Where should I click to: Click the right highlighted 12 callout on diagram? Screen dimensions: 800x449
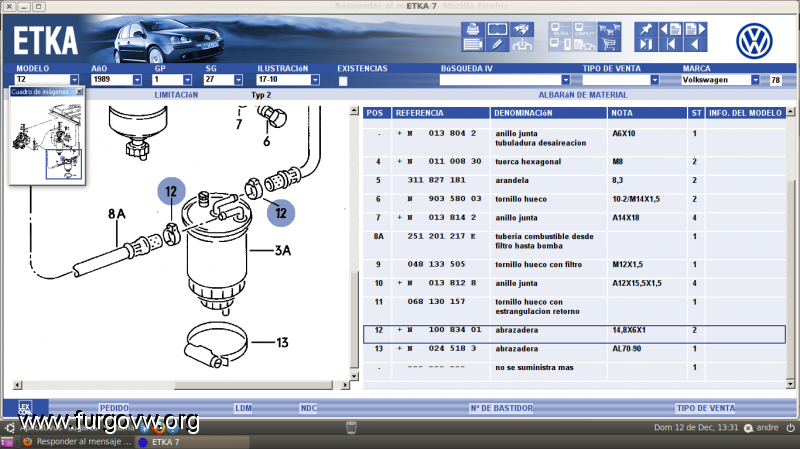tap(281, 213)
